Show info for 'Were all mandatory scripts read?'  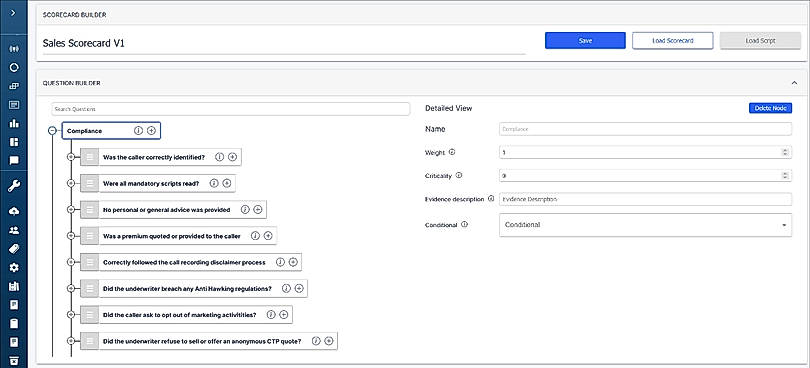point(213,183)
